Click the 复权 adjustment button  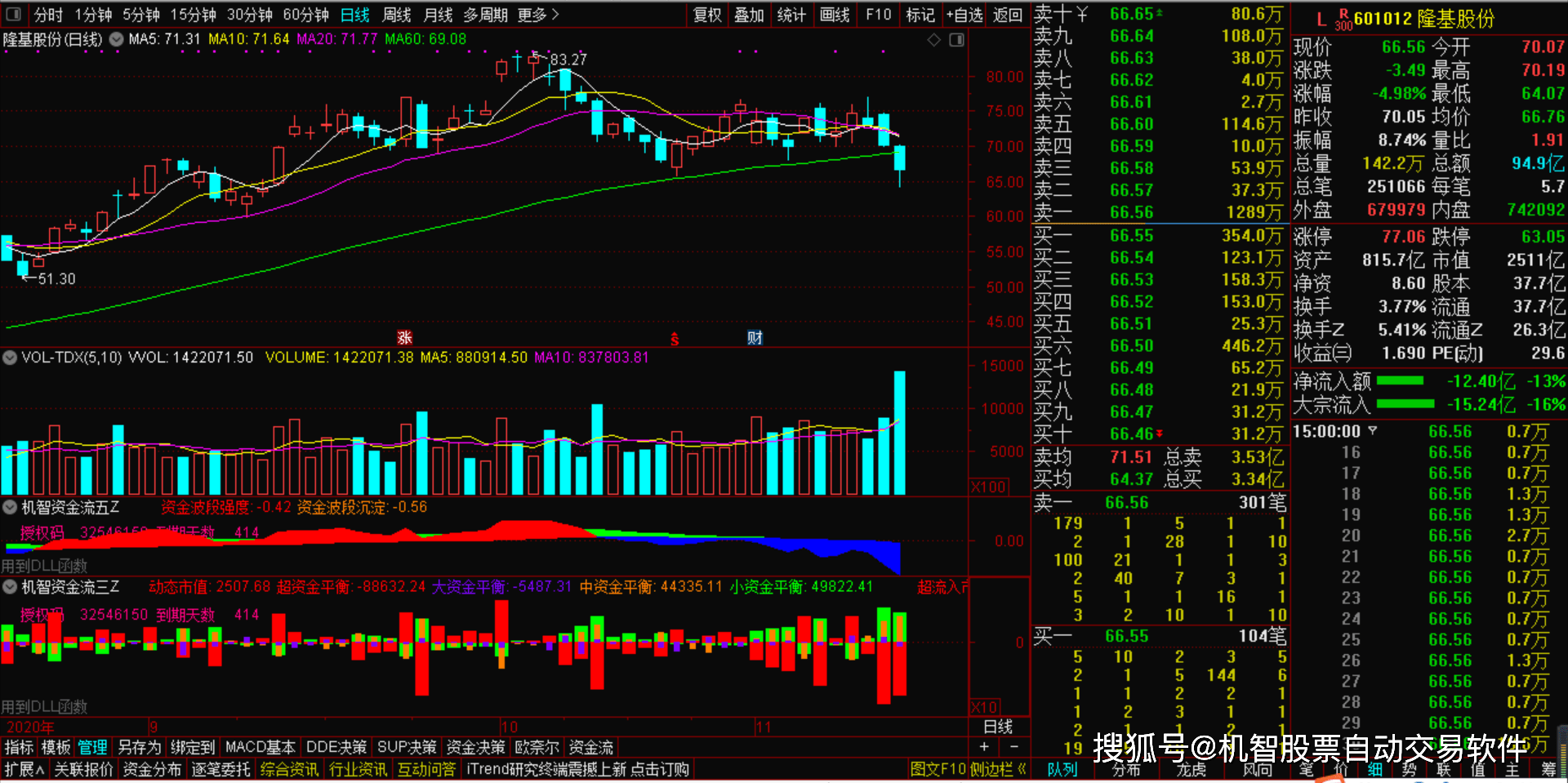point(707,15)
